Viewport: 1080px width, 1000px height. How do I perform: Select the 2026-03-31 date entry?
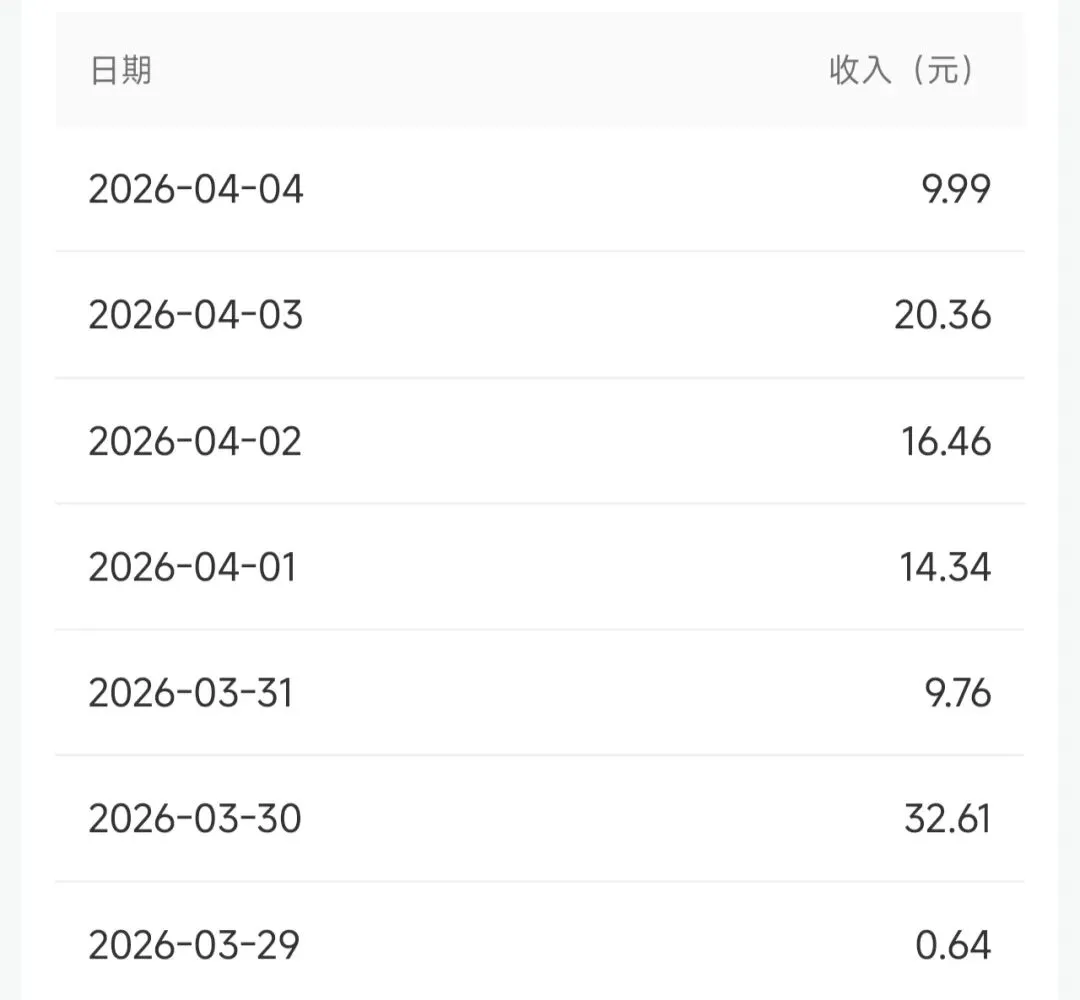pos(191,693)
